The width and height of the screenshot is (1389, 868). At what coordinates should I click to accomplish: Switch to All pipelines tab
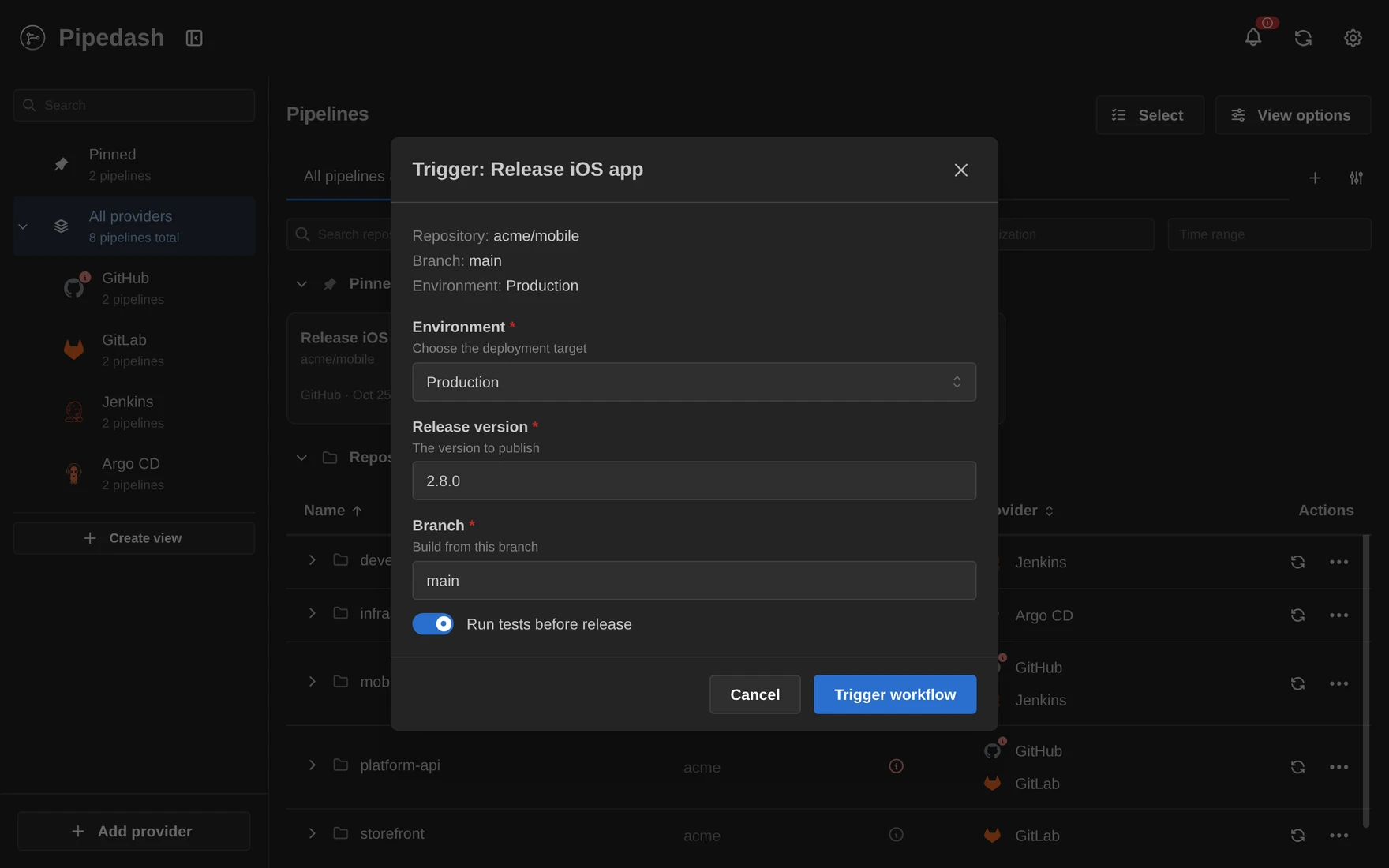pos(344,176)
